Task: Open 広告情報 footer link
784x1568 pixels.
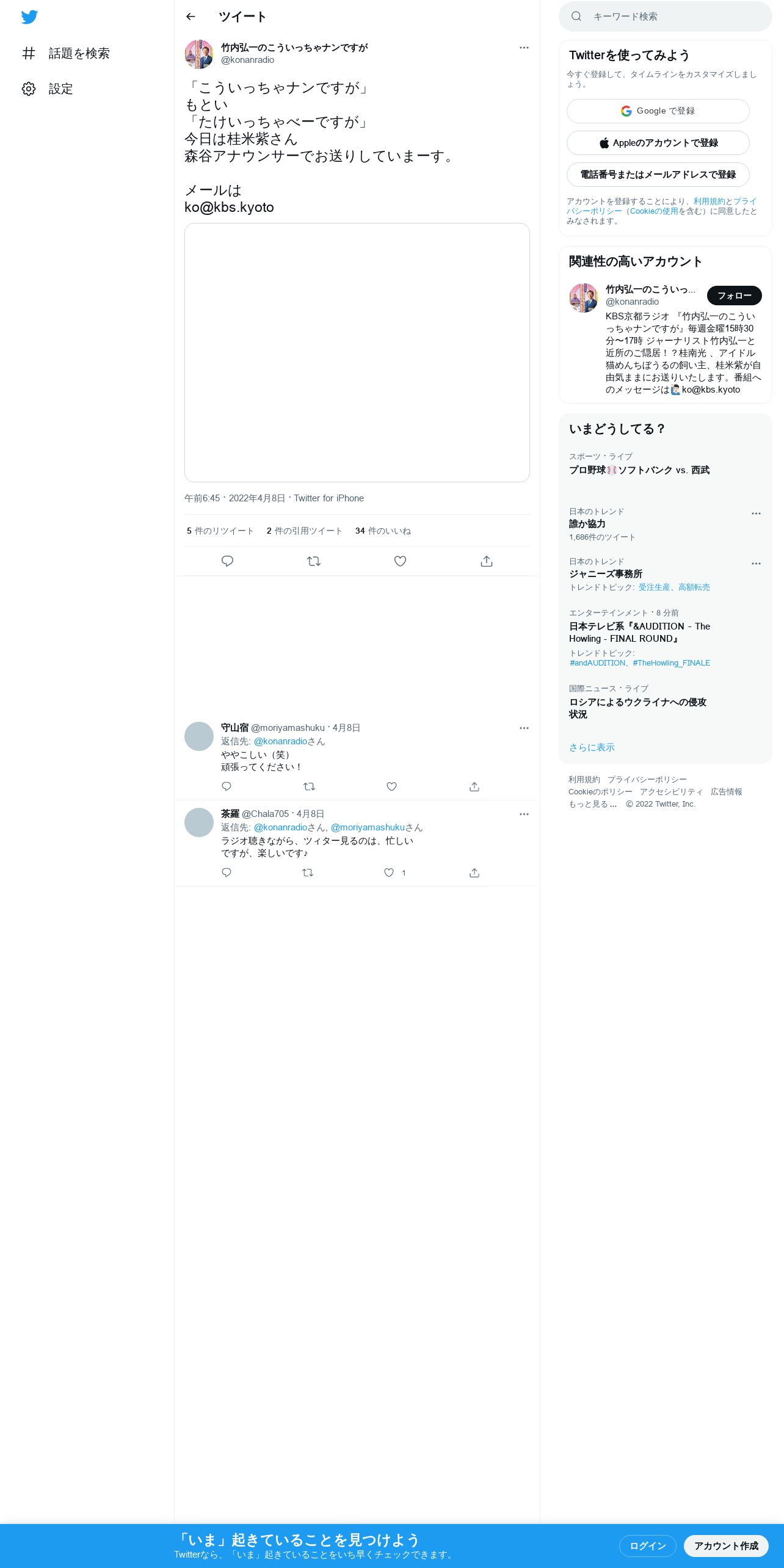Action: [727, 792]
